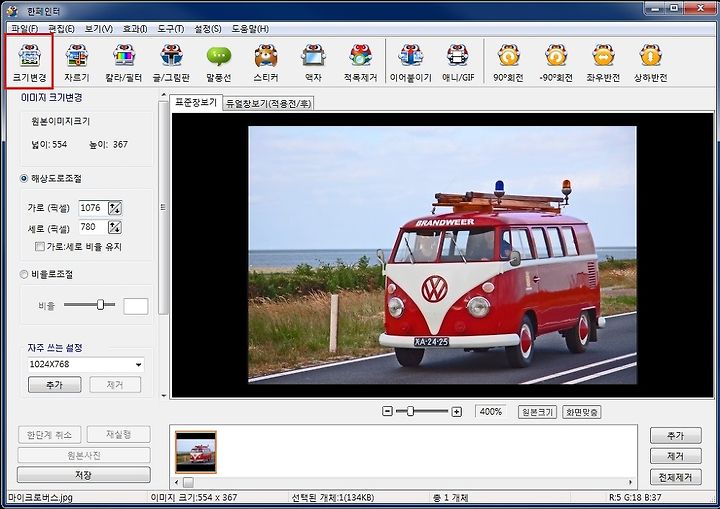Open the 도움말(H) menu
Screen dimensions: 720x509
(x=250, y=29)
